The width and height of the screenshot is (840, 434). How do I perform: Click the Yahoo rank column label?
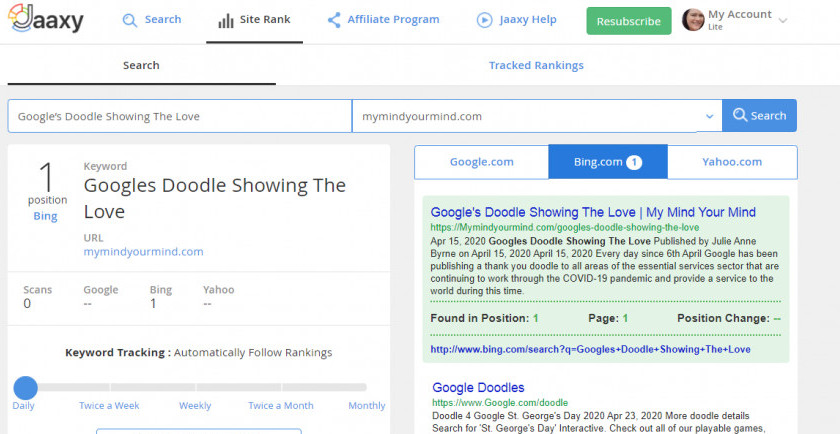[x=219, y=290]
